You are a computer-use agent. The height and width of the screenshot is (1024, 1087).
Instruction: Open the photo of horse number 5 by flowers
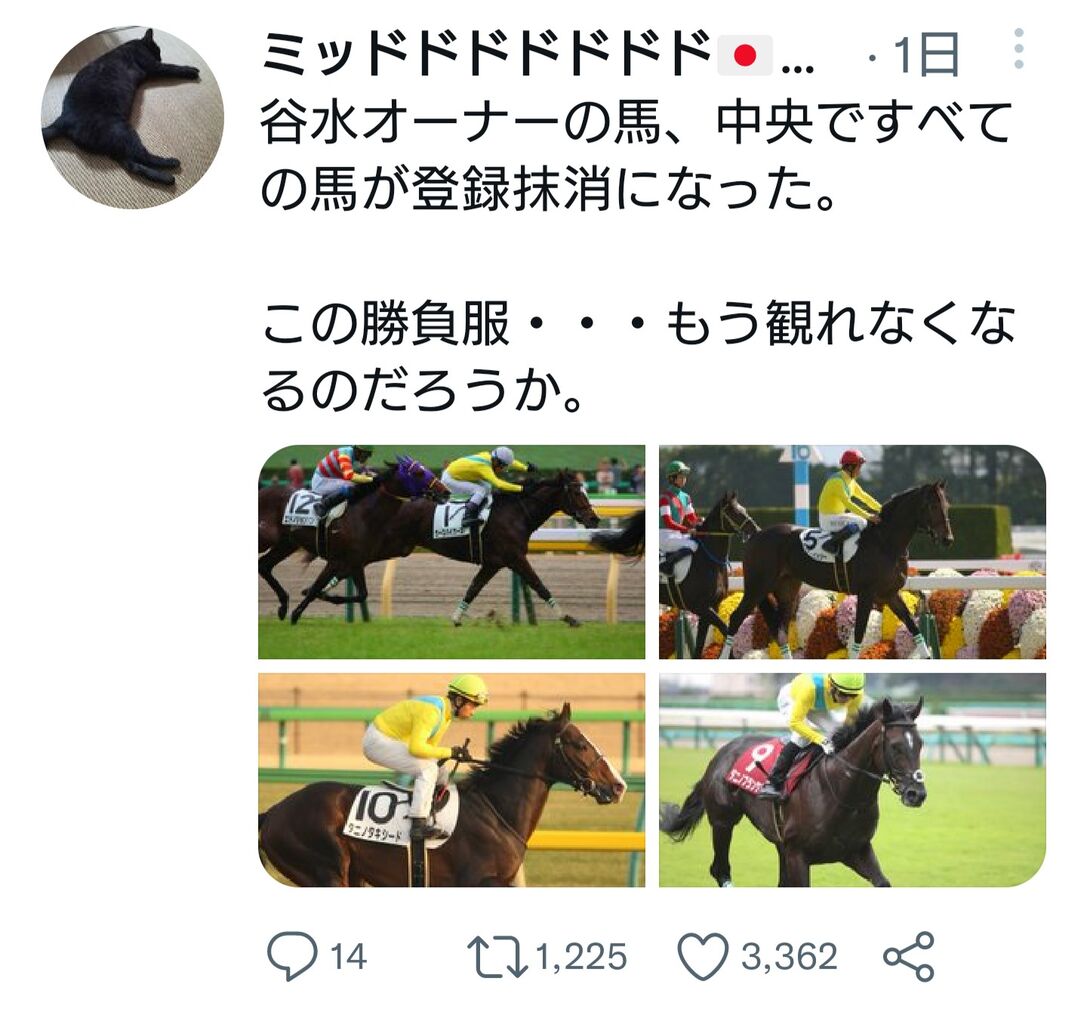click(x=852, y=552)
